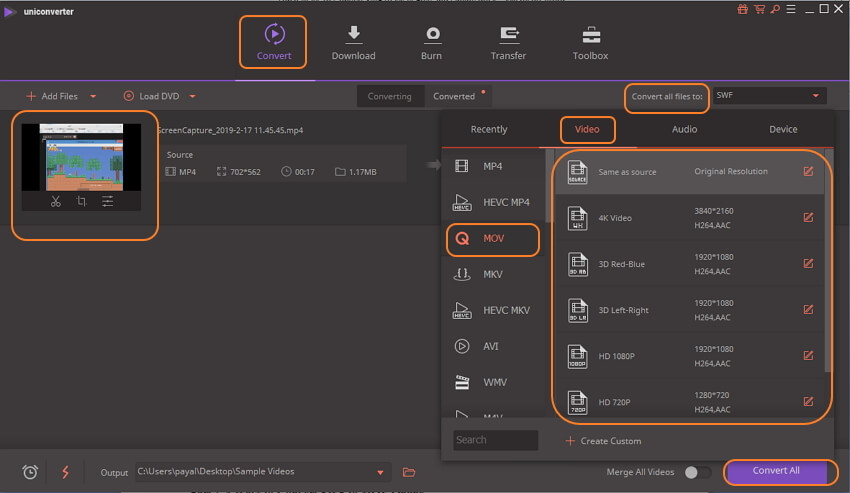Expand the Add Files dropdown arrow
This screenshot has width=850, height=493.
(x=93, y=97)
